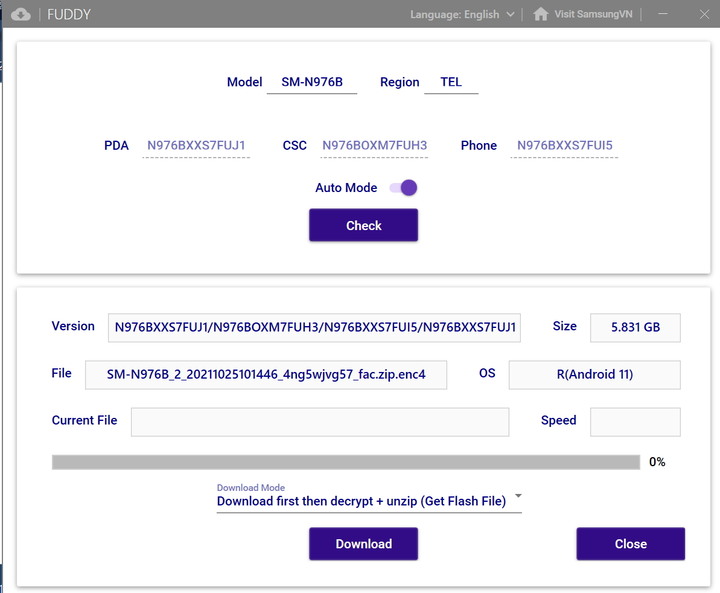Click the Download Mode caption
Screen dimensions: 720x593
point(251,487)
